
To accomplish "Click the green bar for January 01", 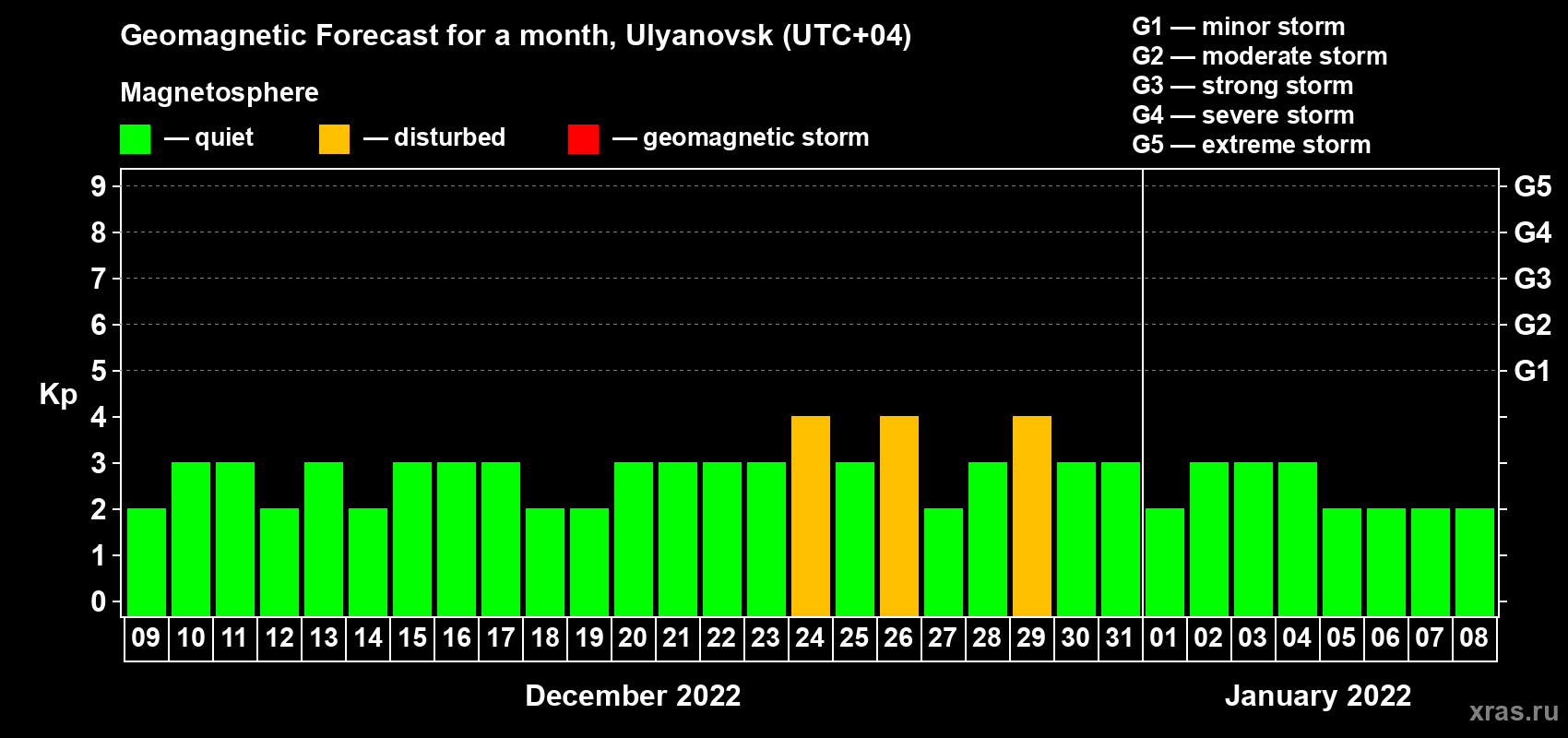I will click(x=1165, y=563).
